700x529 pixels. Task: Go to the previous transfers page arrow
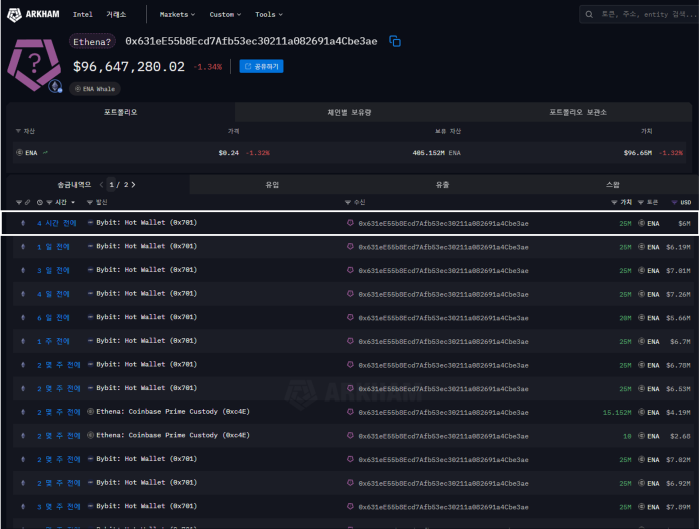click(101, 185)
